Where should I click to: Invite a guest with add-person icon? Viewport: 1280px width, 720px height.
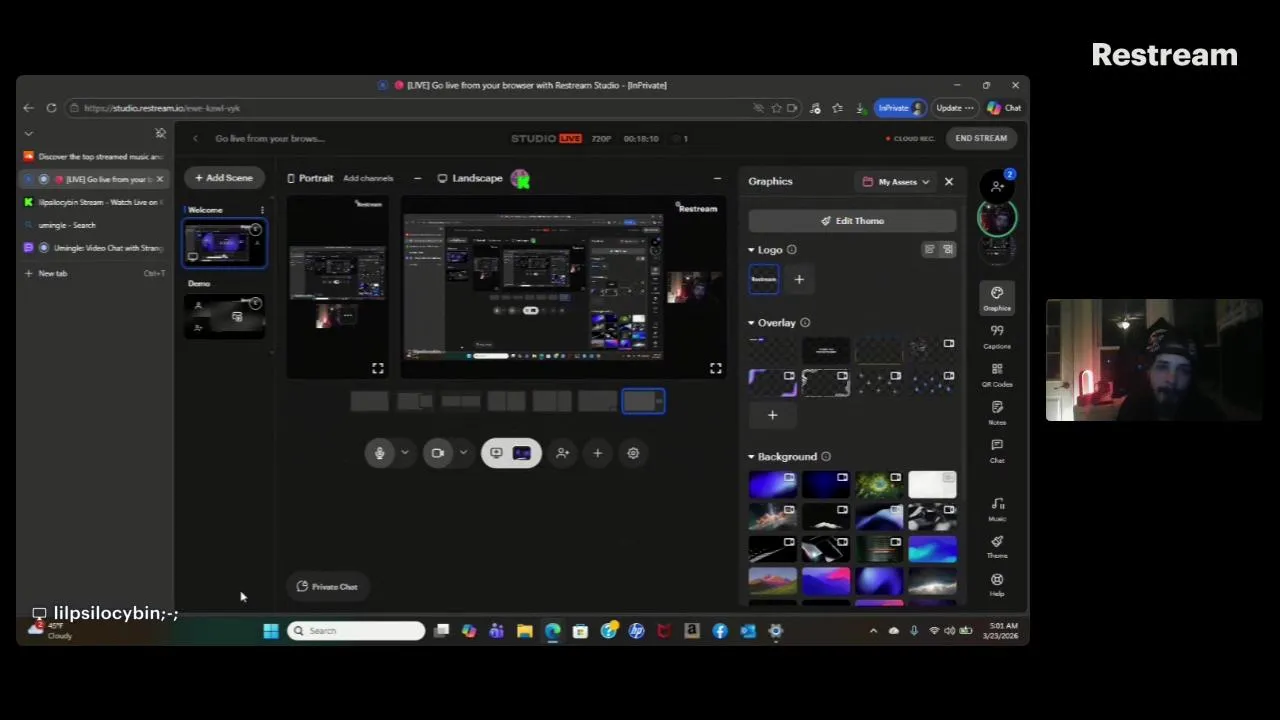[562, 453]
